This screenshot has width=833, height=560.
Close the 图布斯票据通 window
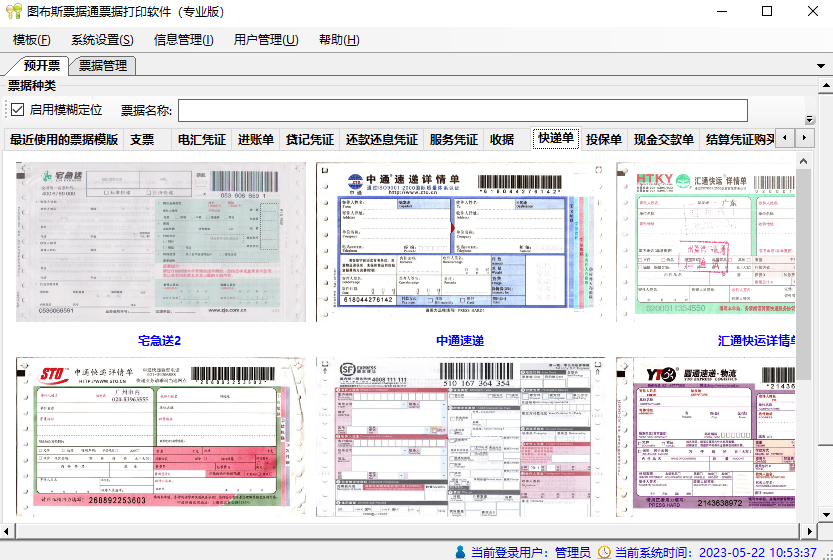[x=813, y=11]
